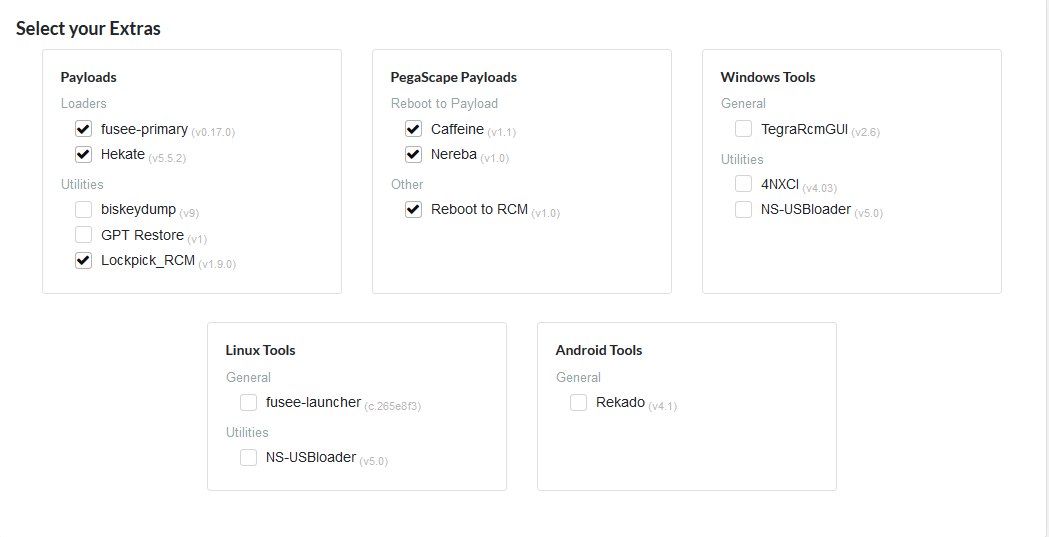Enable the biskeydump checkbox
Screen dimensions: 1049x537
click(83, 209)
